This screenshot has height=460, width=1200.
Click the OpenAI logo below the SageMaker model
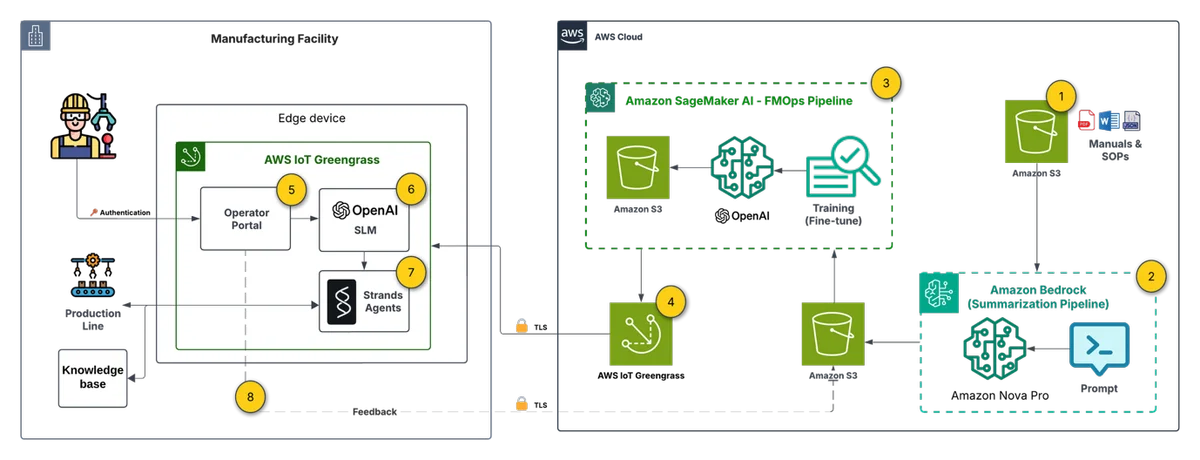point(743,216)
